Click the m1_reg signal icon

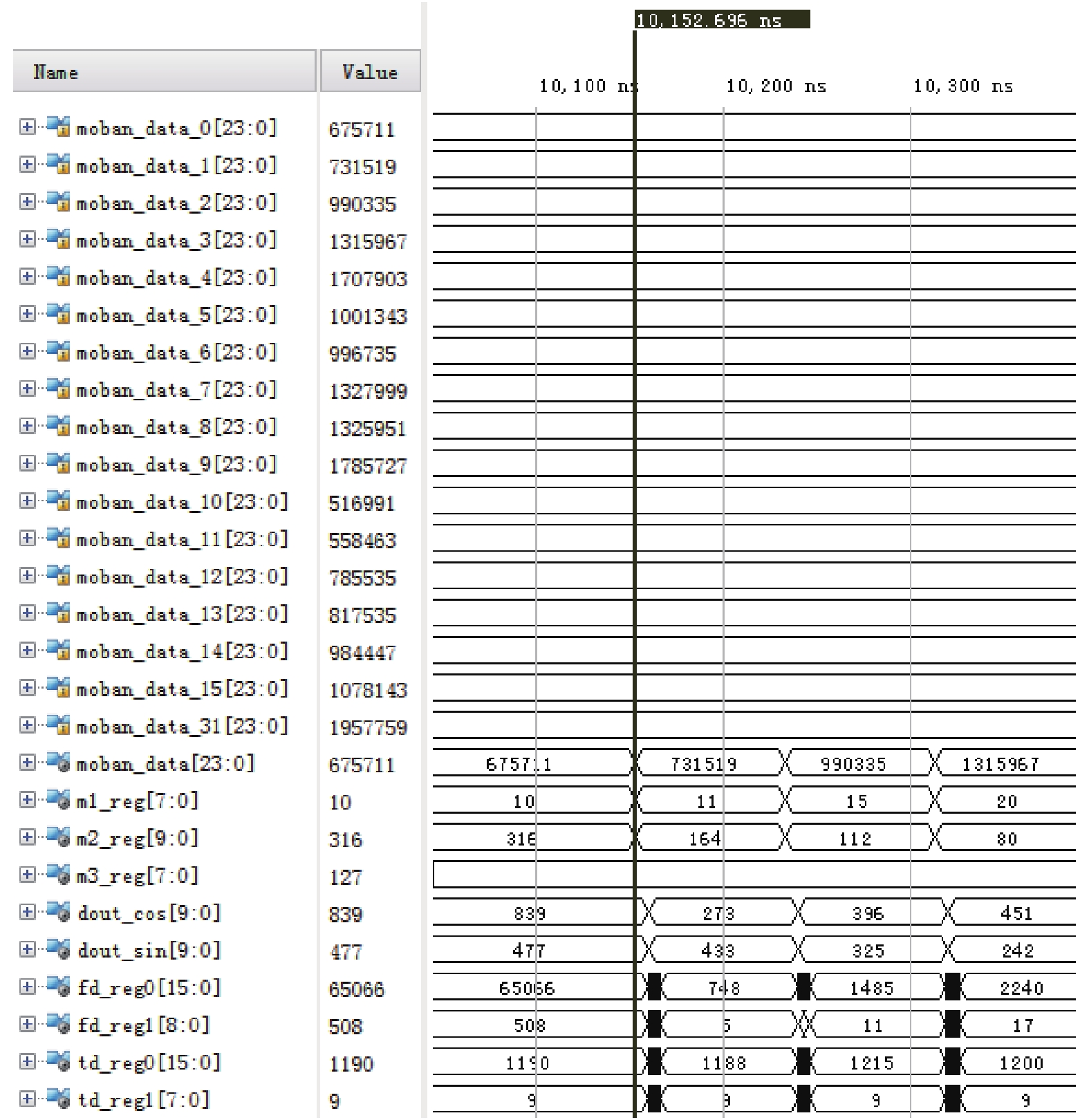tap(59, 801)
